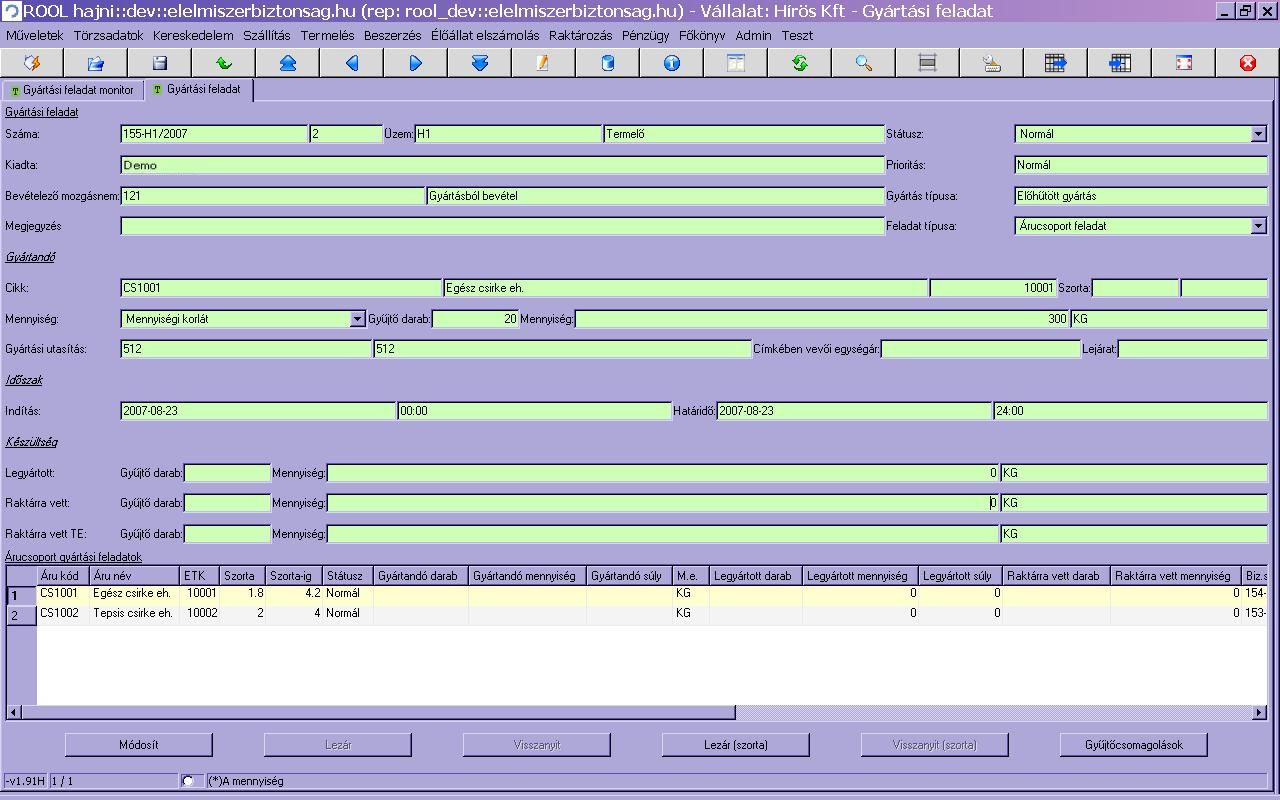The width and height of the screenshot is (1280, 800).
Task: Click the blue info circle icon
Action: [x=671, y=63]
